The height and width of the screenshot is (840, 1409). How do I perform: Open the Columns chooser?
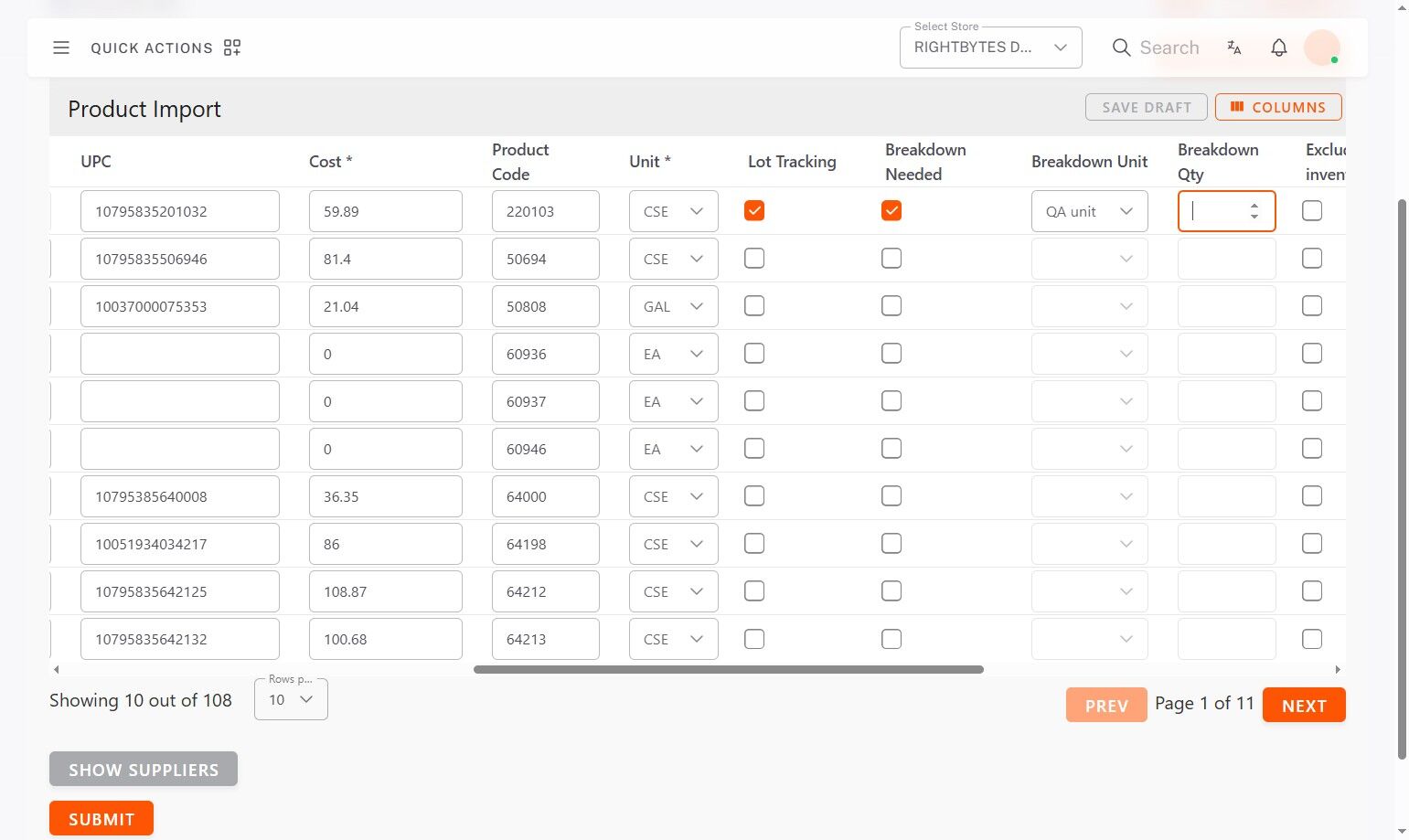[1278, 107]
